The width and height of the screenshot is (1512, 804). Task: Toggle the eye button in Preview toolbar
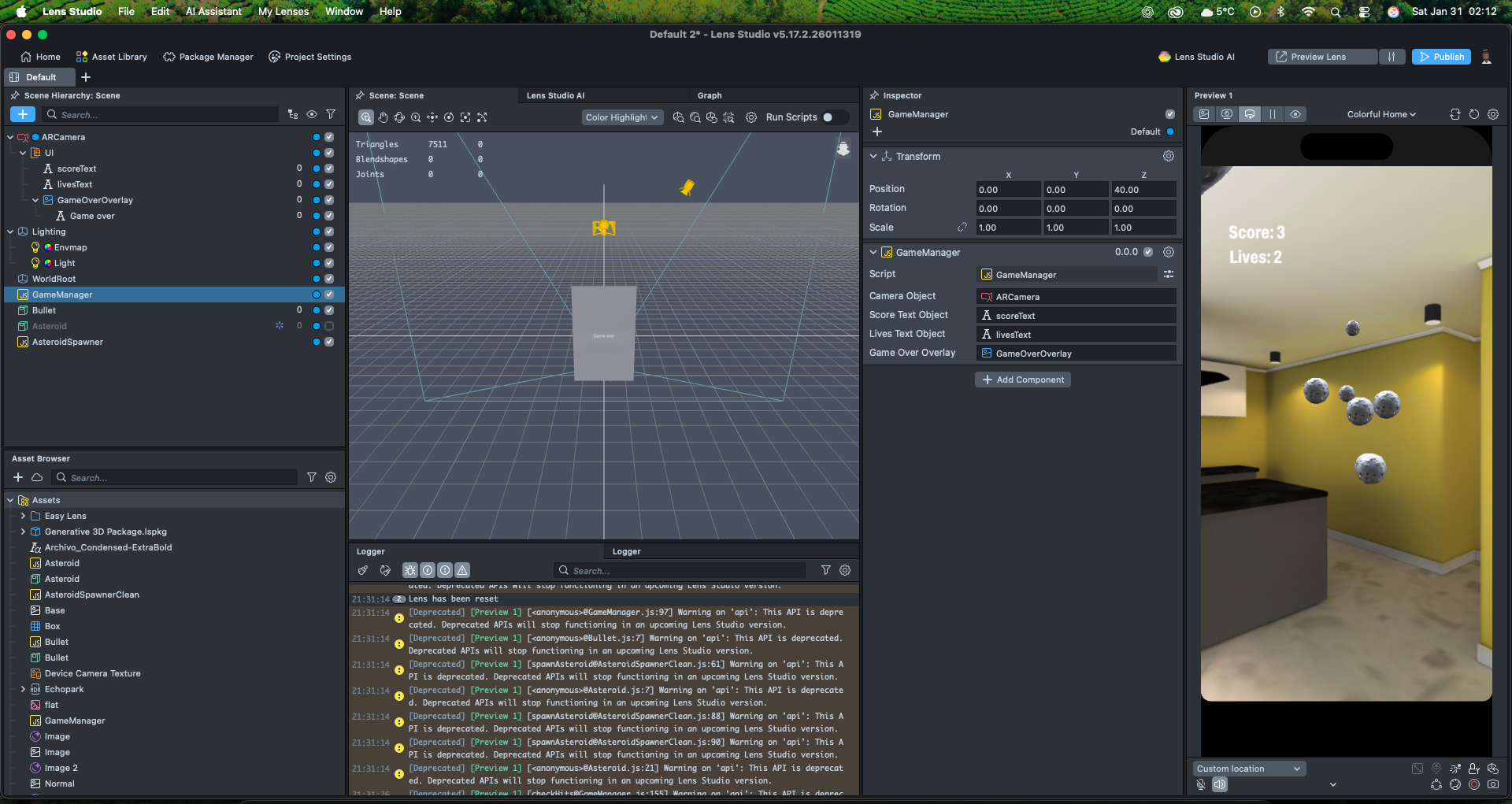pyautogui.click(x=1295, y=114)
